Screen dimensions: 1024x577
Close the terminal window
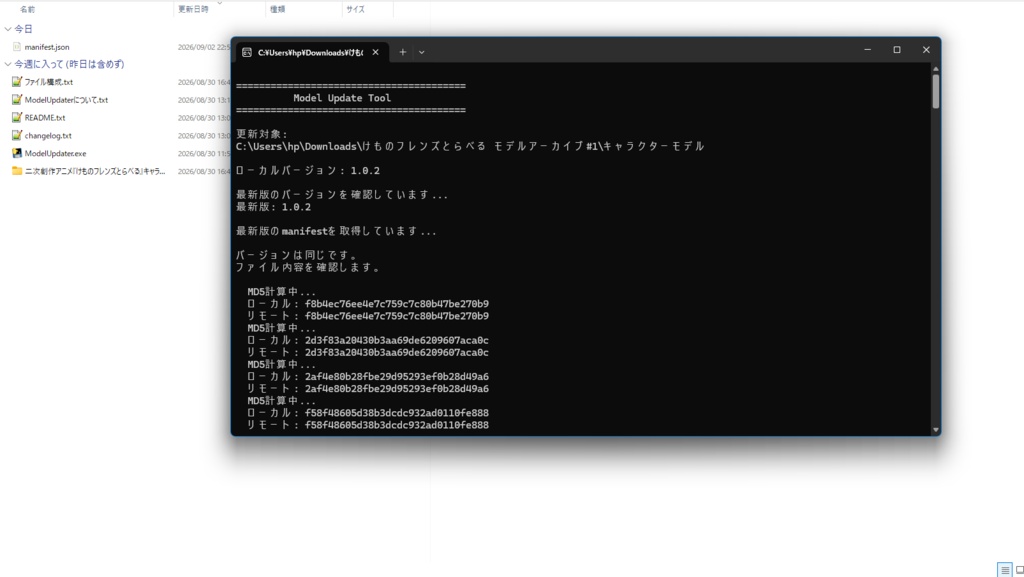pyautogui.click(x=926, y=50)
